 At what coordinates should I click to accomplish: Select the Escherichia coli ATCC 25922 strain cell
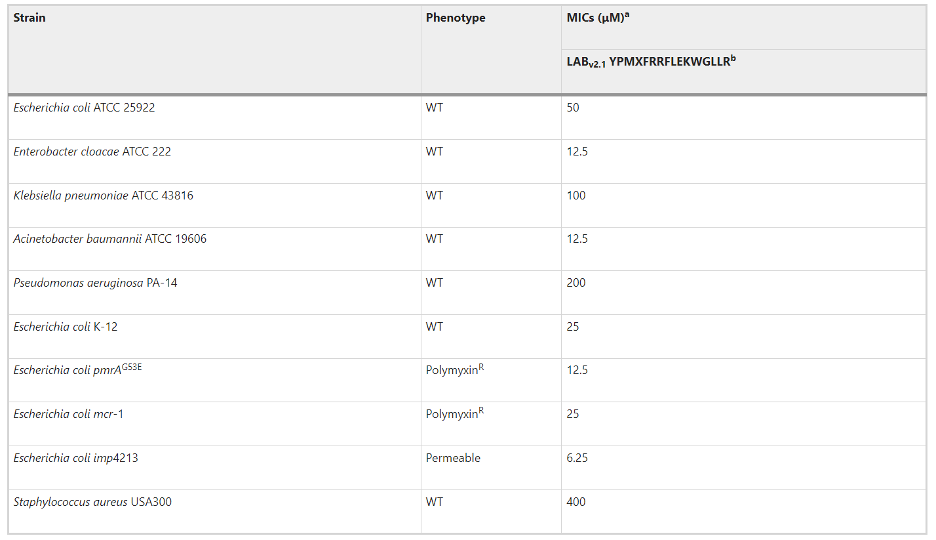84,108
